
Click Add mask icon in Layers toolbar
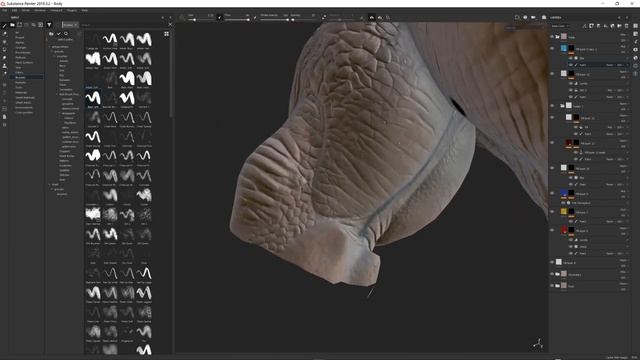(591, 26)
